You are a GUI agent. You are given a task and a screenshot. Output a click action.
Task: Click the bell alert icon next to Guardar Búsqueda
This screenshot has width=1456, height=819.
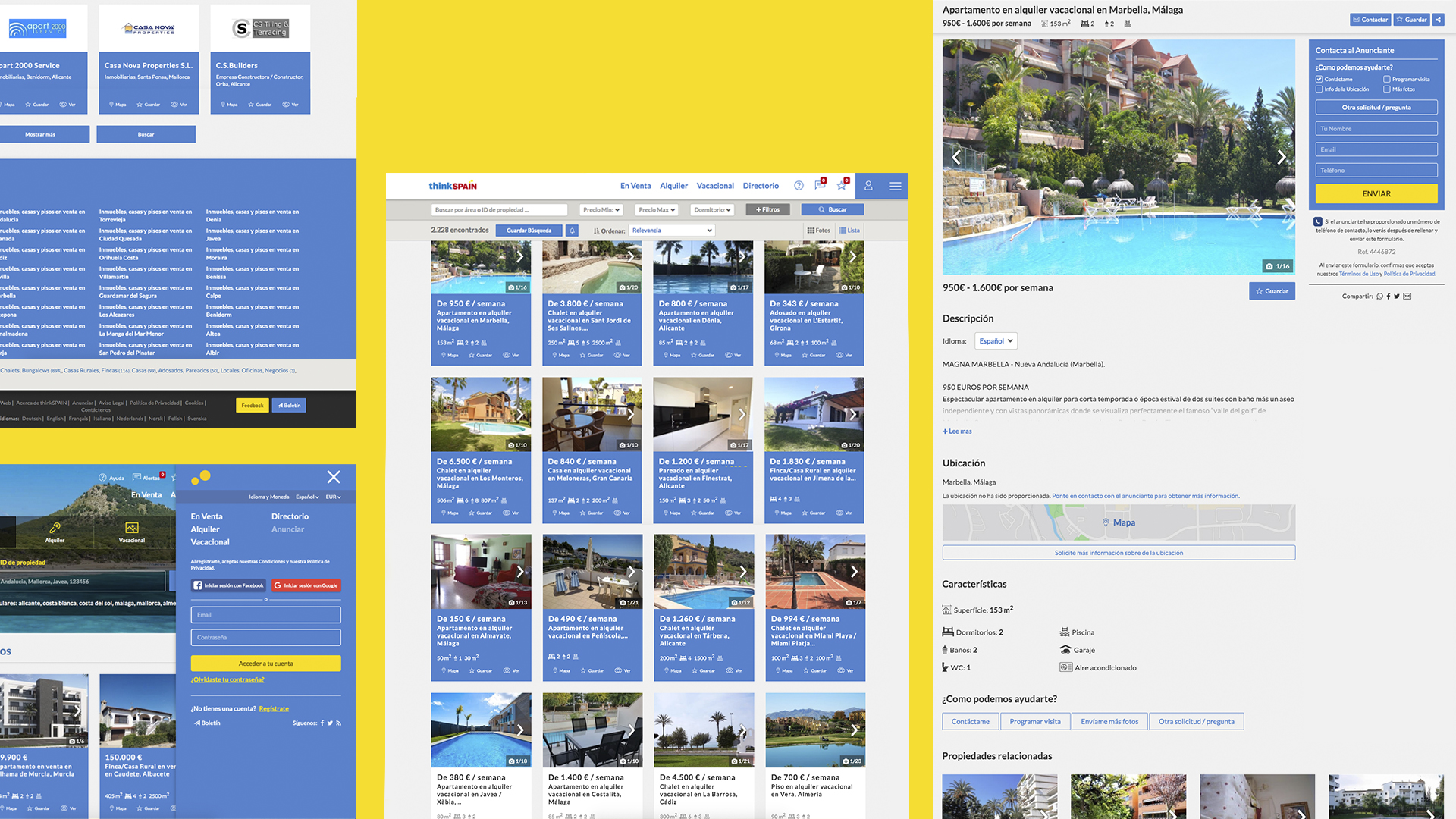(573, 231)
